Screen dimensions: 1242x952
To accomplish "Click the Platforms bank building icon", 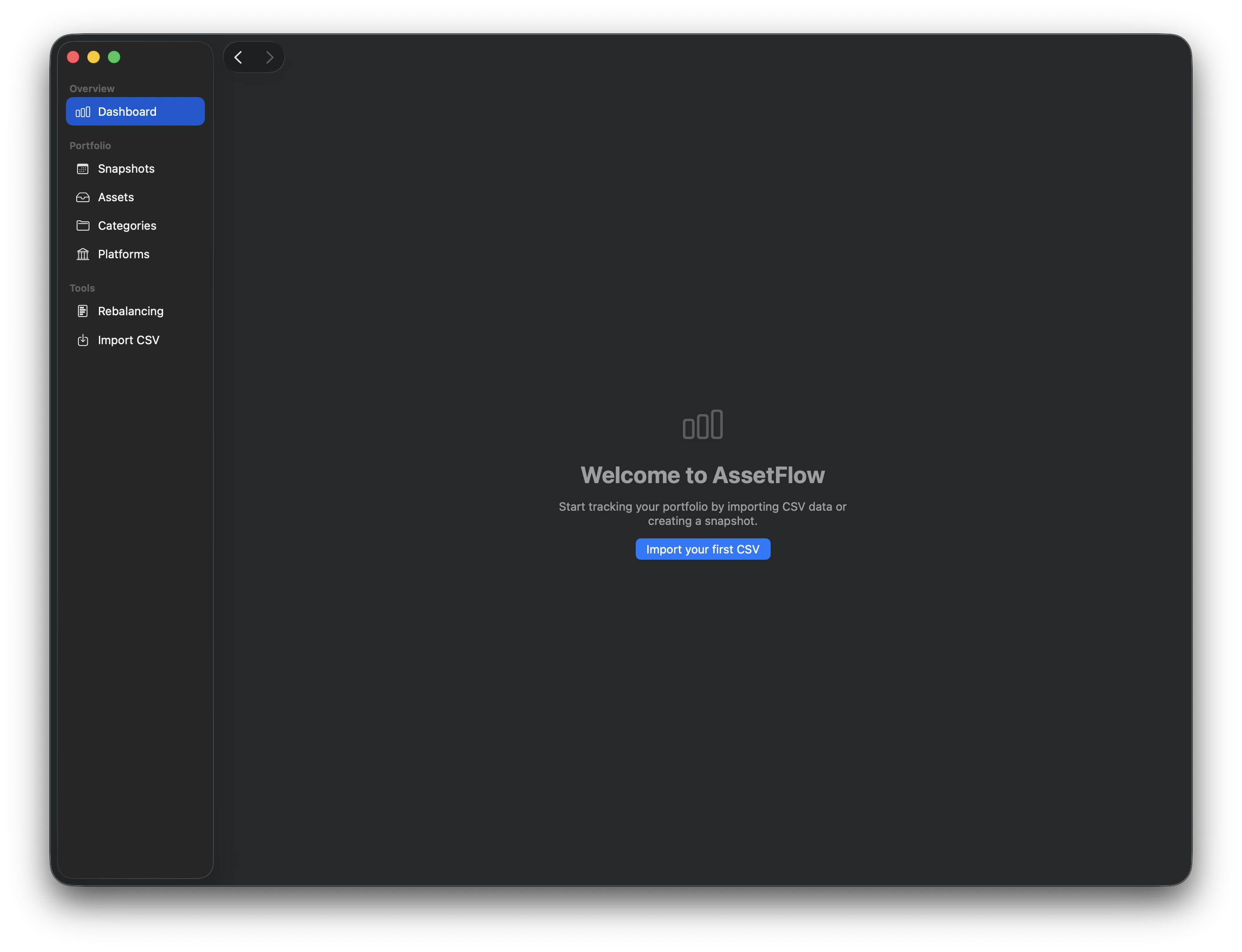I will point(83,254).
